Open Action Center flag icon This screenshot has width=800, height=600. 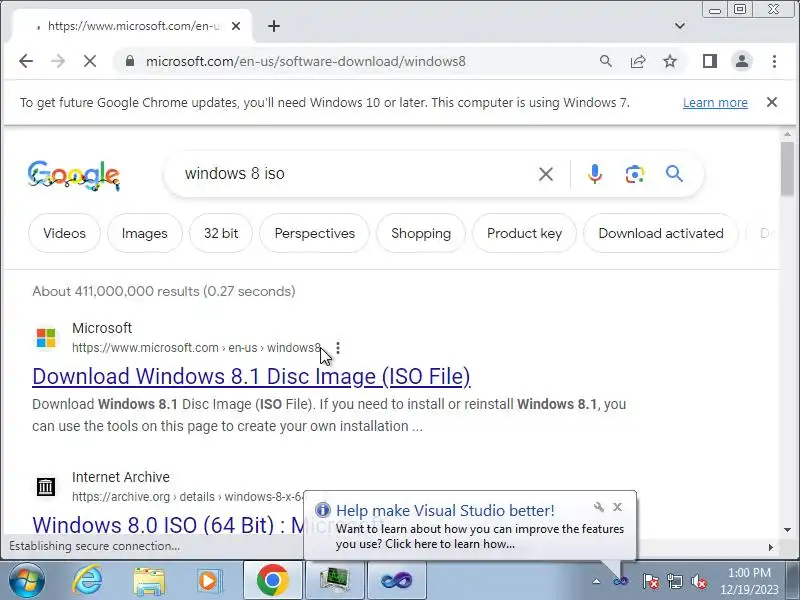(x=650, y=581)
